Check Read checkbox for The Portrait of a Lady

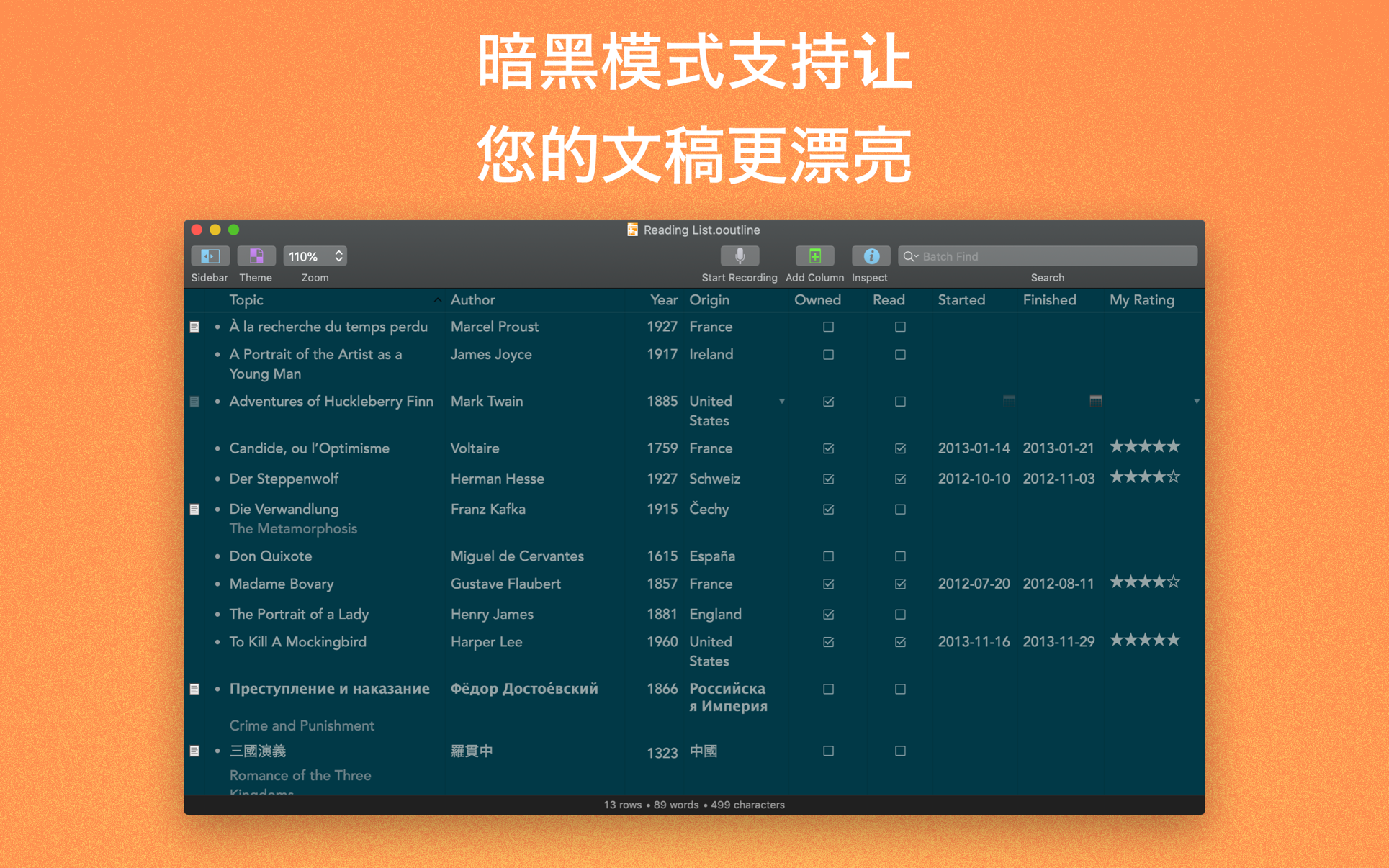point(900,614)
